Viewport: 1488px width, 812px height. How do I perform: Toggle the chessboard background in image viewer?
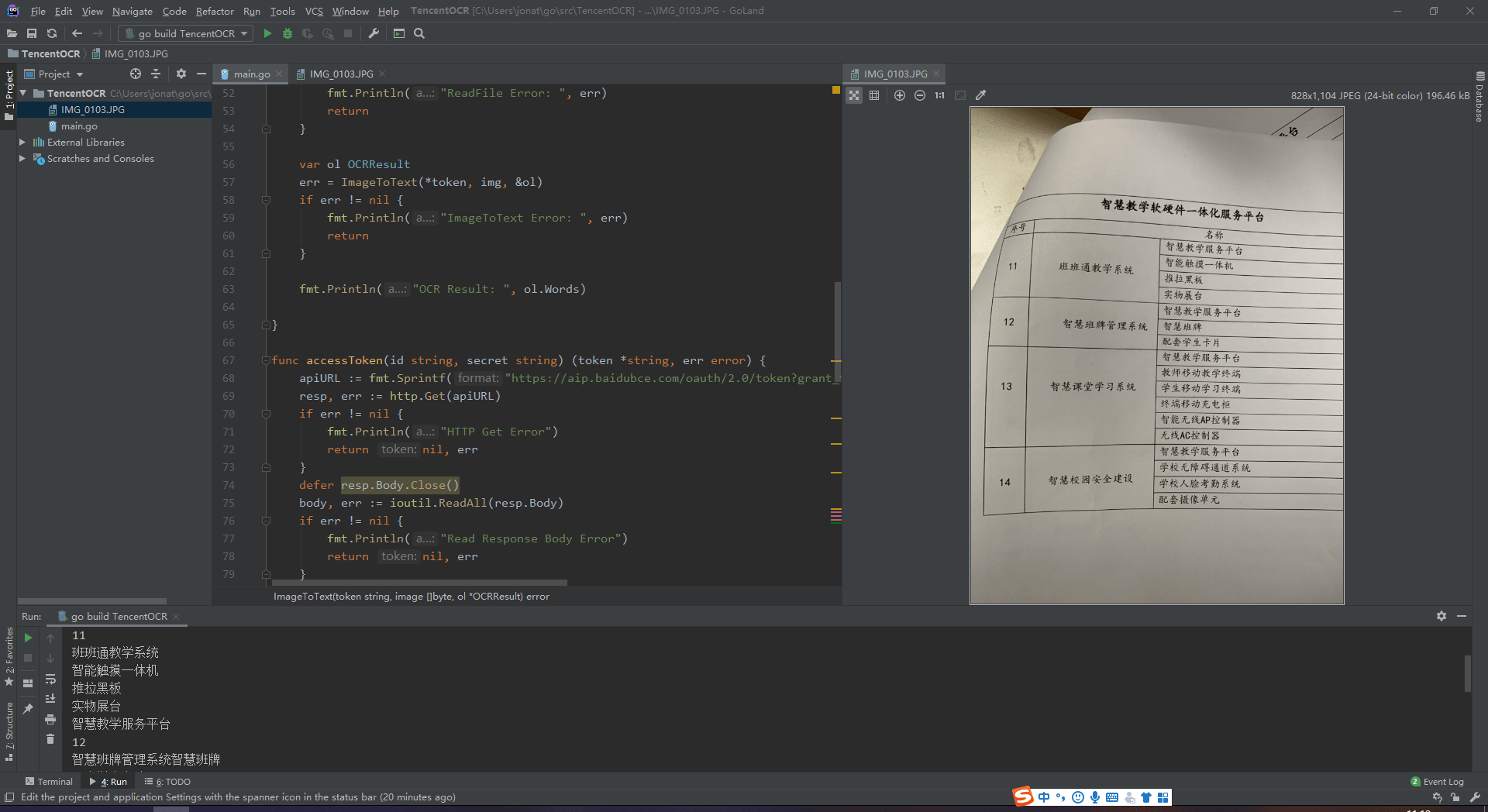[x=854, y=95]
